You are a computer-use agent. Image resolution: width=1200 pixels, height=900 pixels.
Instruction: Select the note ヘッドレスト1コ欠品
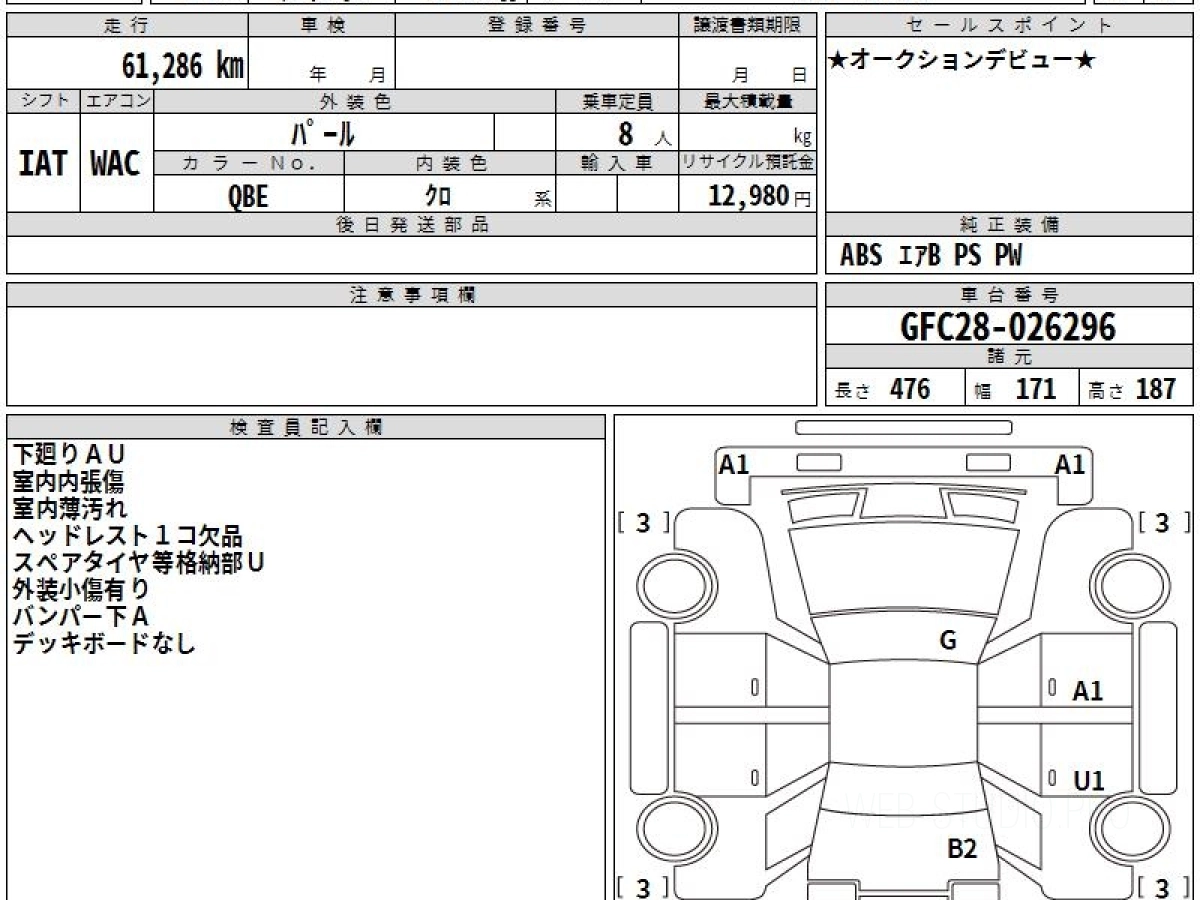click(x=127, y=536)
